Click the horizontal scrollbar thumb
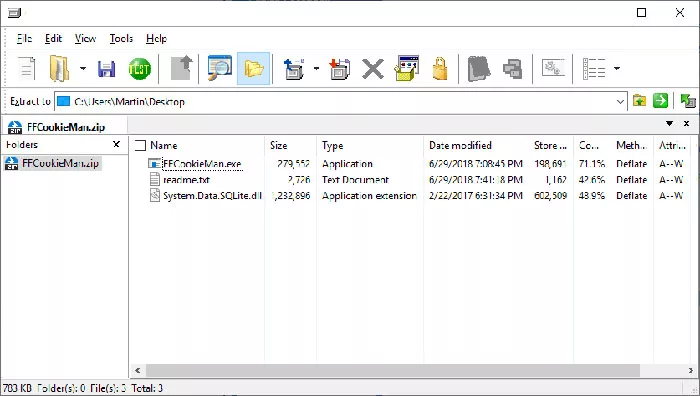700x396 pixels. click(x=393, y=370)
